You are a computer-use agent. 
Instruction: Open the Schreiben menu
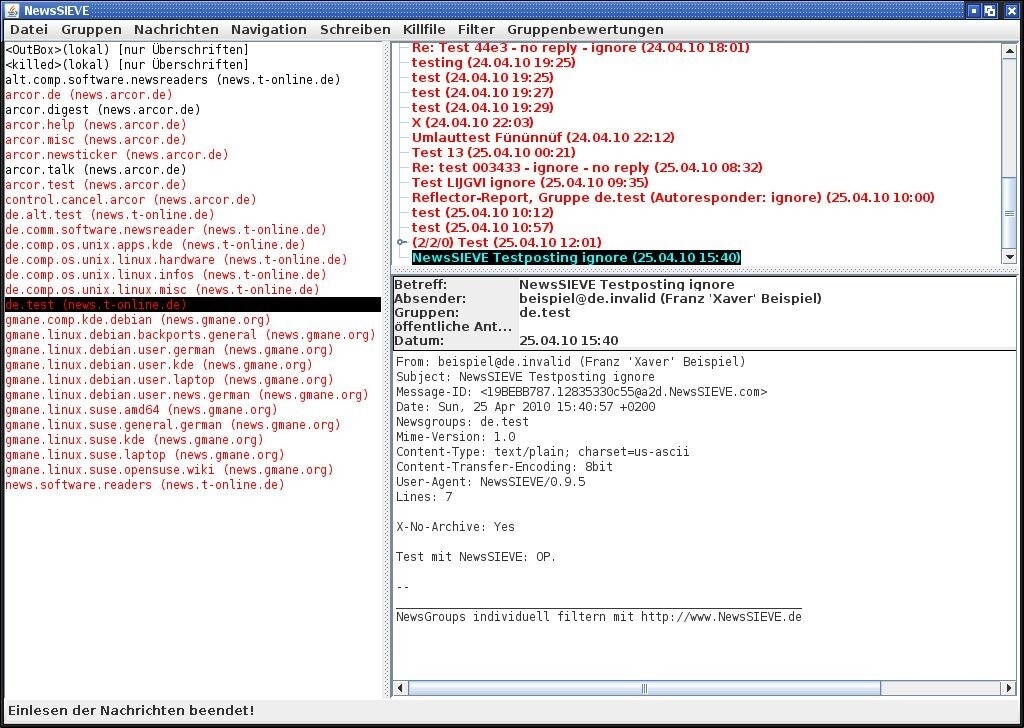click(355, 29)
